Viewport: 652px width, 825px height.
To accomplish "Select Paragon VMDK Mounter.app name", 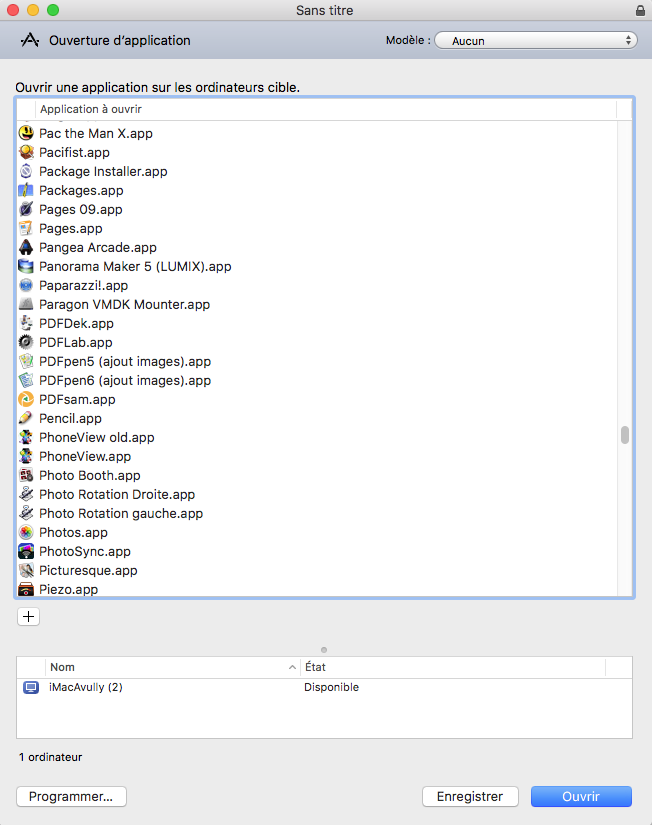I will (124, 305).
